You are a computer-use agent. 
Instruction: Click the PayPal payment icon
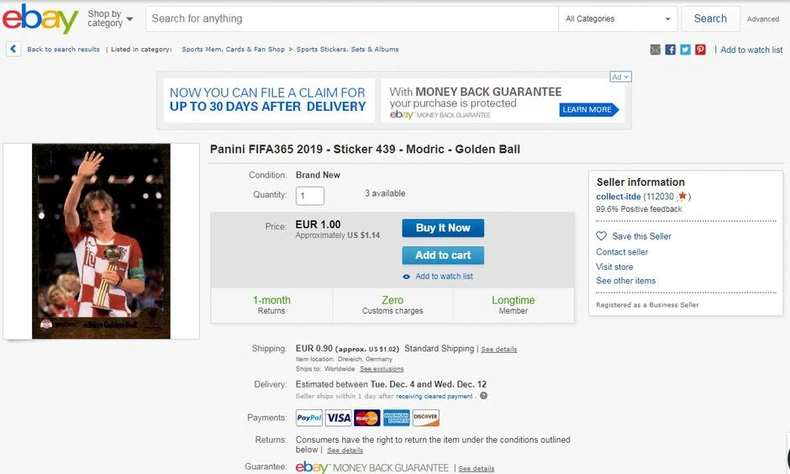point(309,417)
